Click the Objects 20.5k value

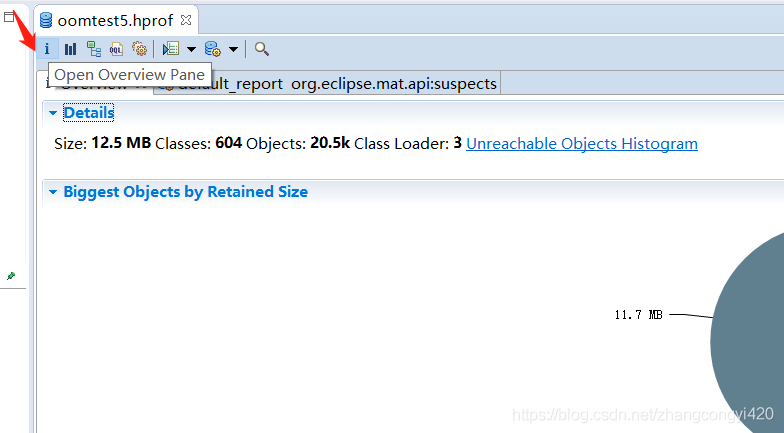[x=330, y=143]
